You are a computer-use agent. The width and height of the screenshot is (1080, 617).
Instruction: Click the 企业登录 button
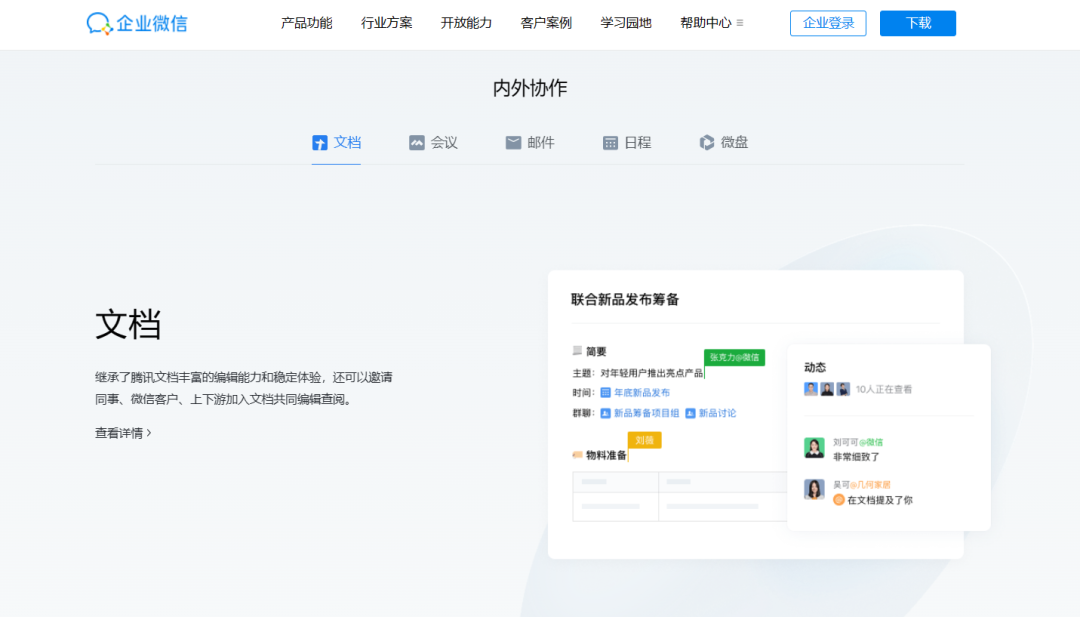click(x=828, y=23)
